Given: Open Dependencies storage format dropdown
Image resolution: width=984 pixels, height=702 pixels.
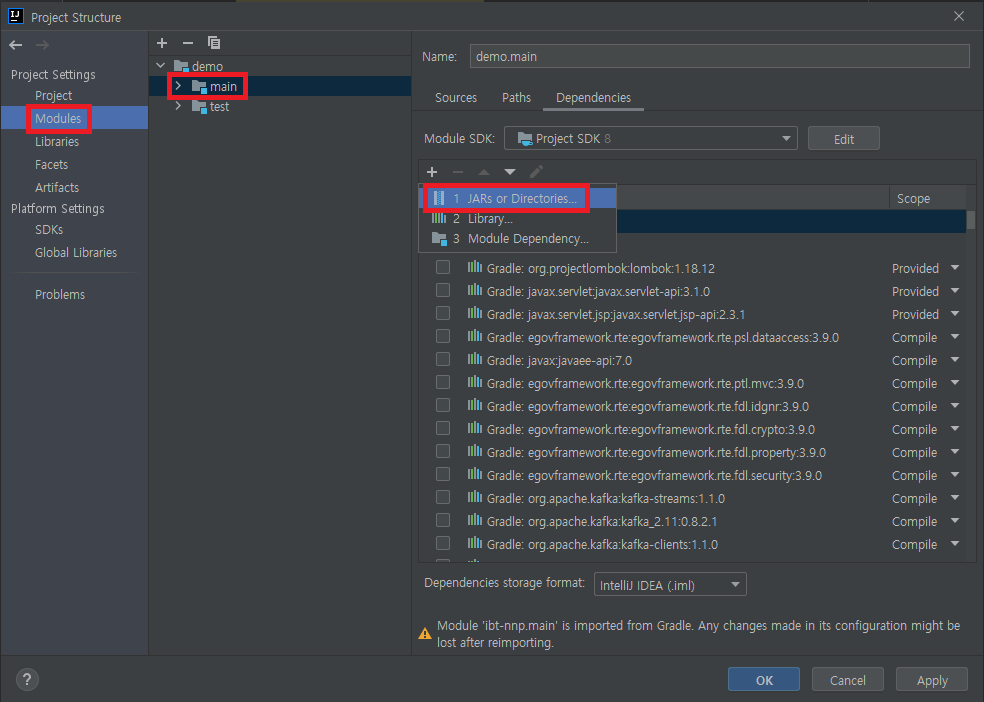Looking at the screenshot, I should click(x=670, y=585).
